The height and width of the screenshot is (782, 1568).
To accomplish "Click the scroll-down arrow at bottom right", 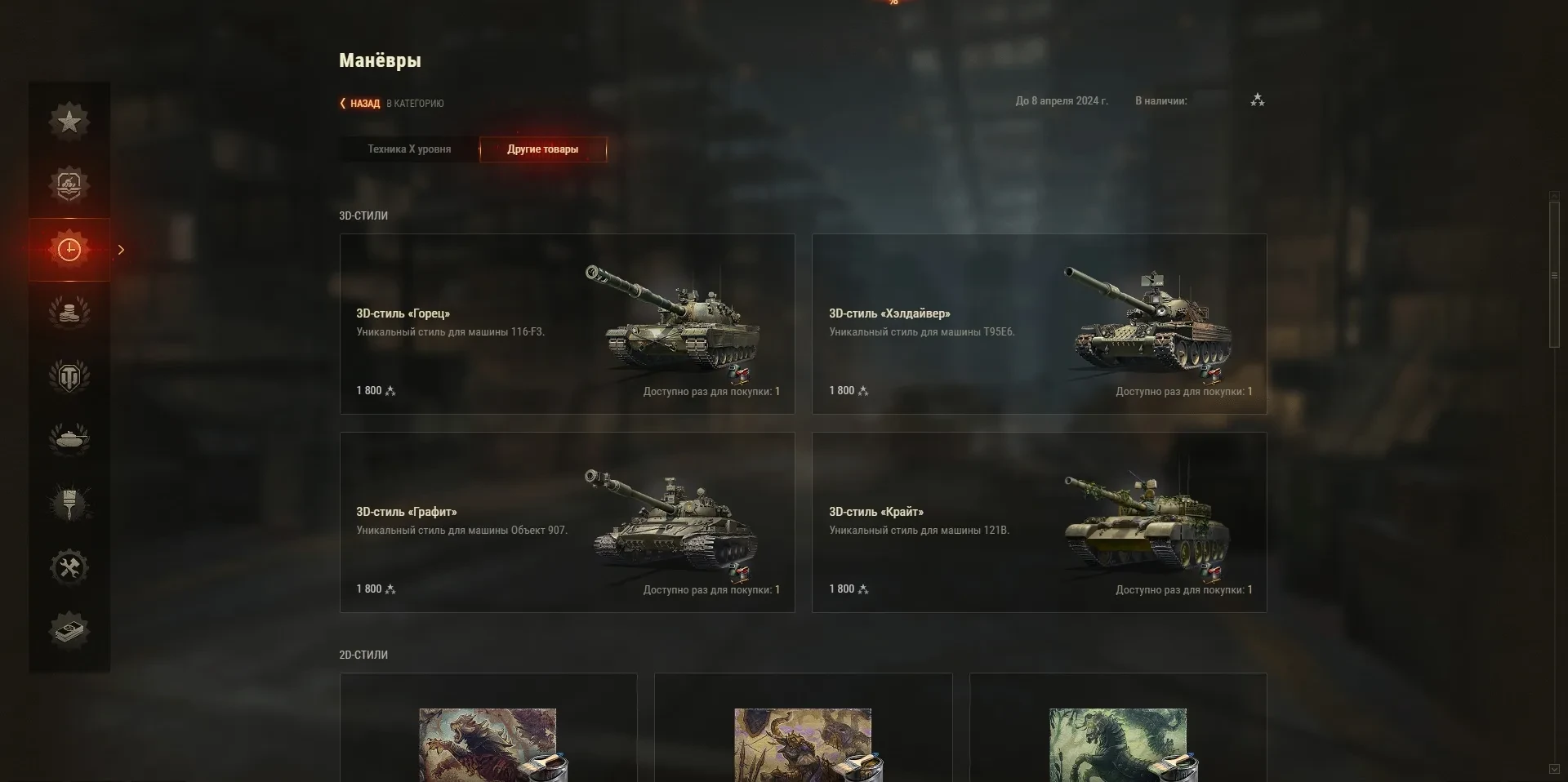I will tap(1554, 769).
